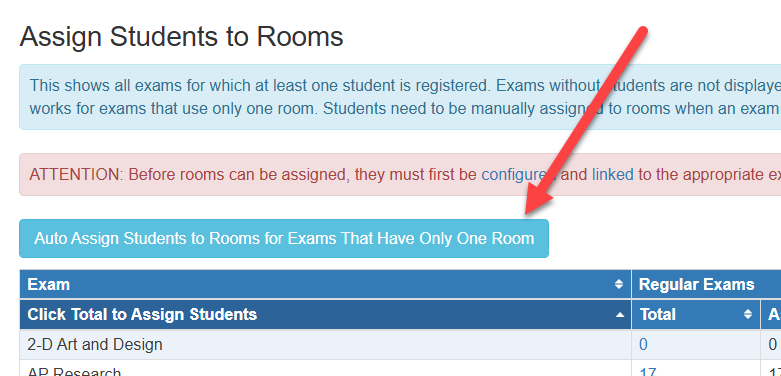Image resolution: width=781 pixels, height=376 pixels.
Task: Select the 2-D Art and Design exam row
Action: point(326,344)
